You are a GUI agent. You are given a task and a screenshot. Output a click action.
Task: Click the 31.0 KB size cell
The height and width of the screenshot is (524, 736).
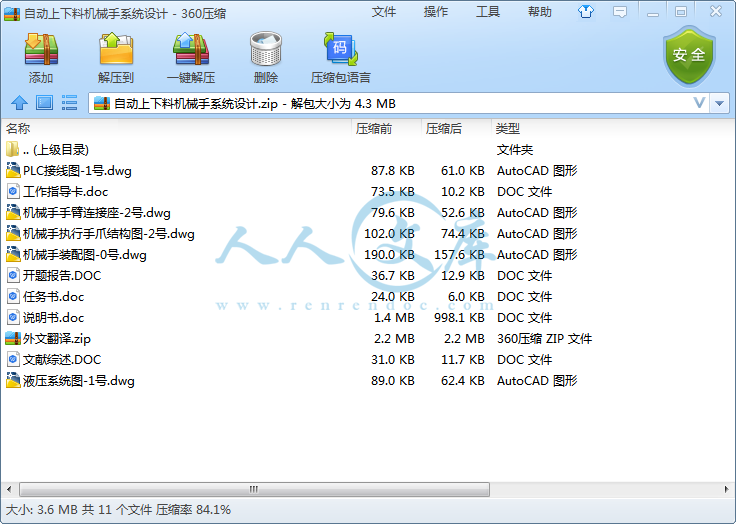coord(393,360)
